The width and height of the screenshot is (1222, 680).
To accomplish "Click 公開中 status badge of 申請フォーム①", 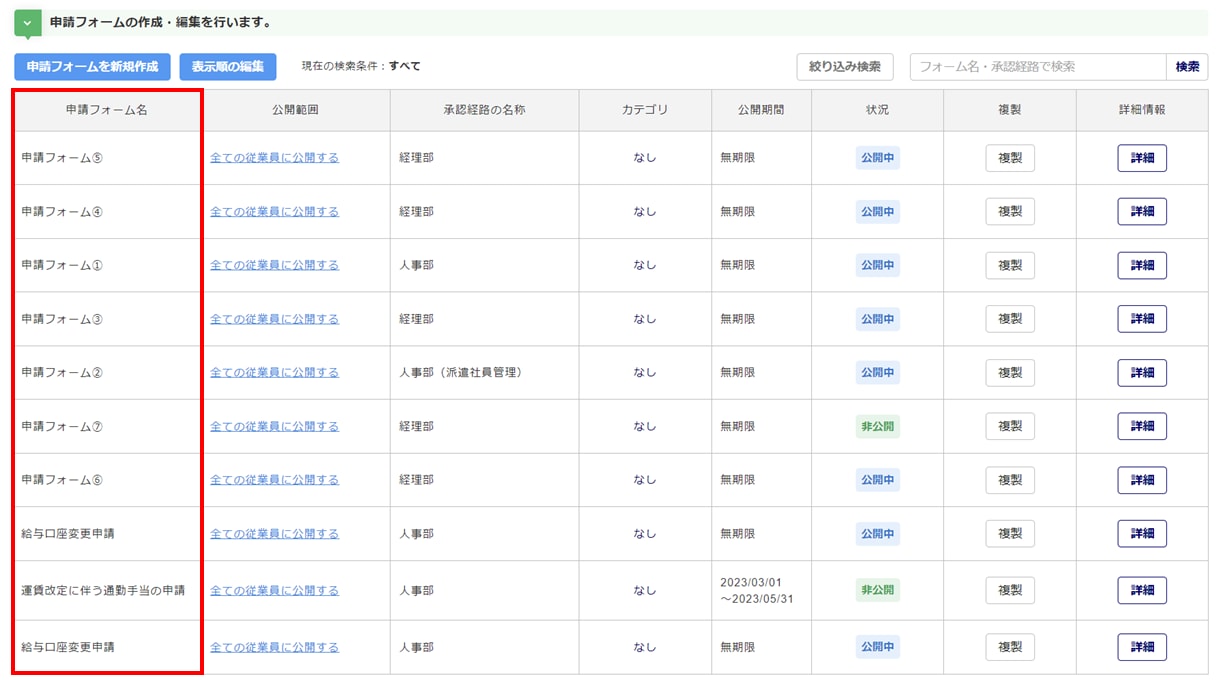I will tap(877, 265).
